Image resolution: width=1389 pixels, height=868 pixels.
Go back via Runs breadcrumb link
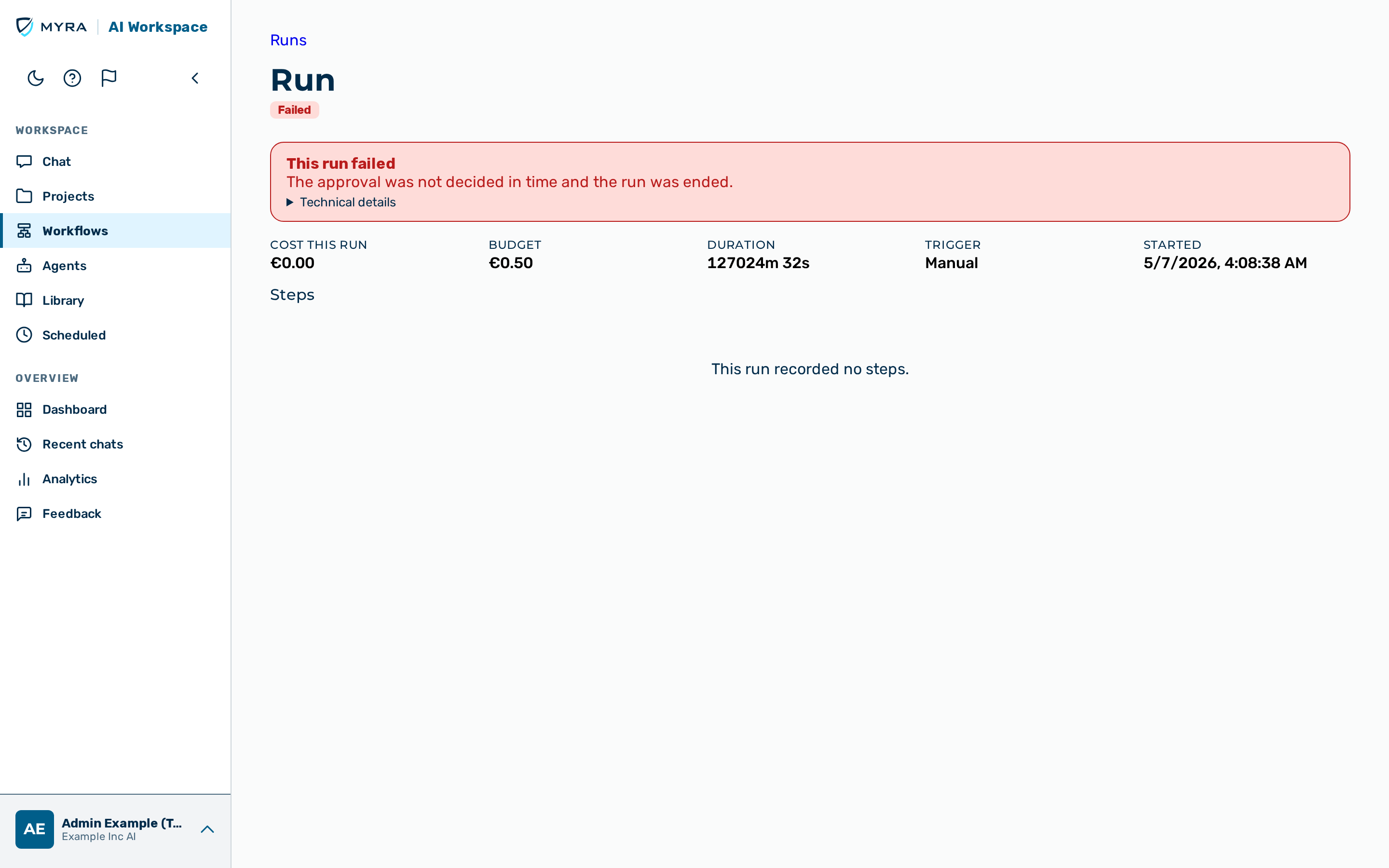point(288,40)
